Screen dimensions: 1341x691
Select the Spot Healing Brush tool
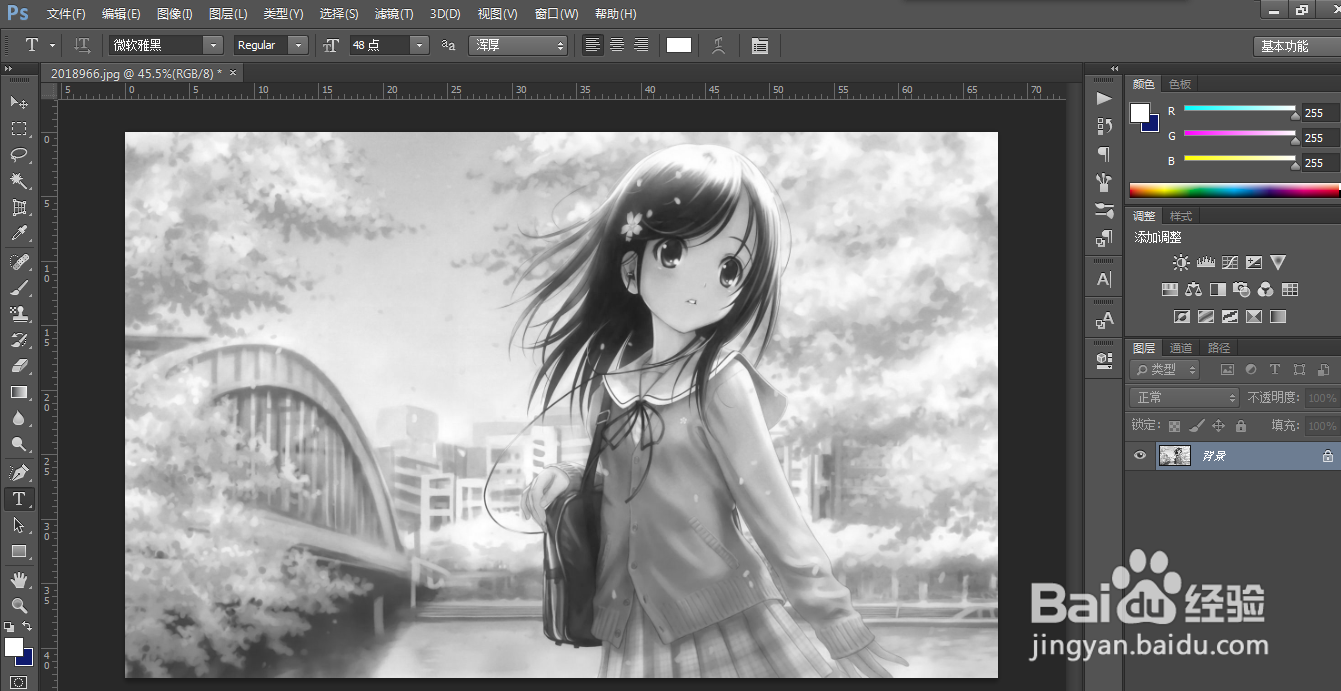click(19, 262)
